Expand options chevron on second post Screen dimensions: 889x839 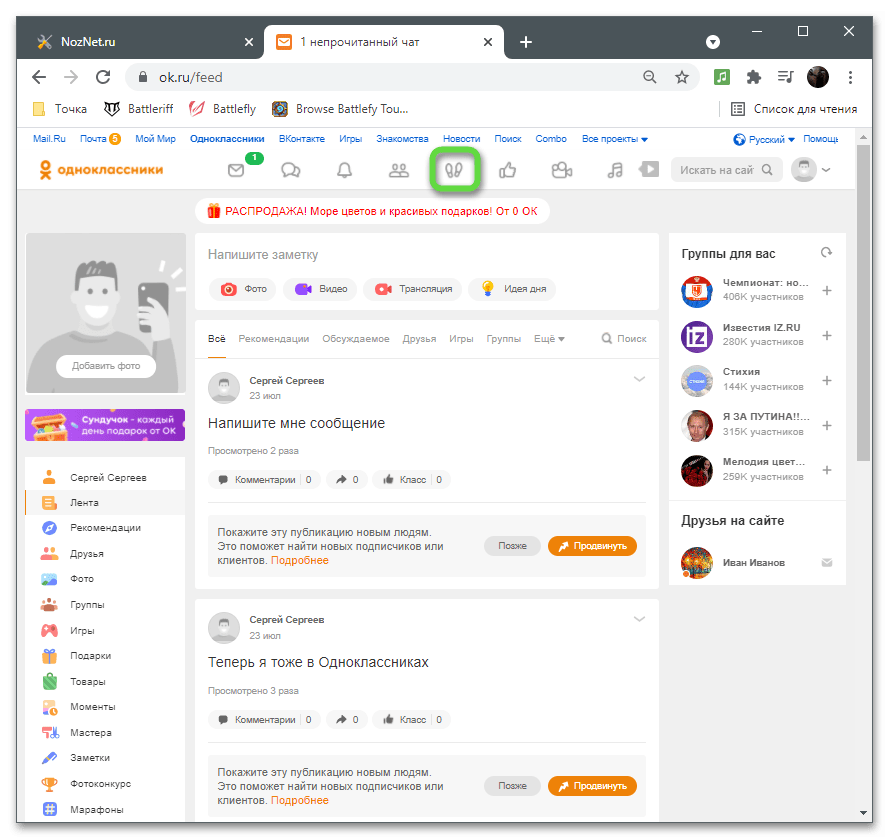639,619
